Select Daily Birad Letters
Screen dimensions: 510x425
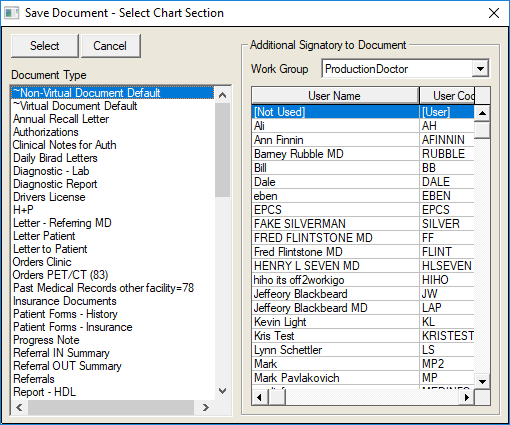[x=113, y=158]
